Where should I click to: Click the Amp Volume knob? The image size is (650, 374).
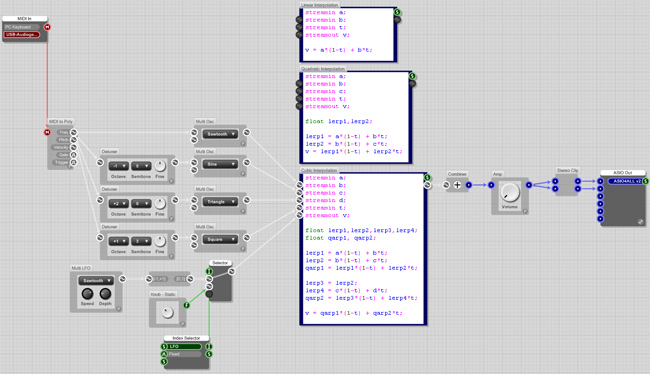pos(510,192)
